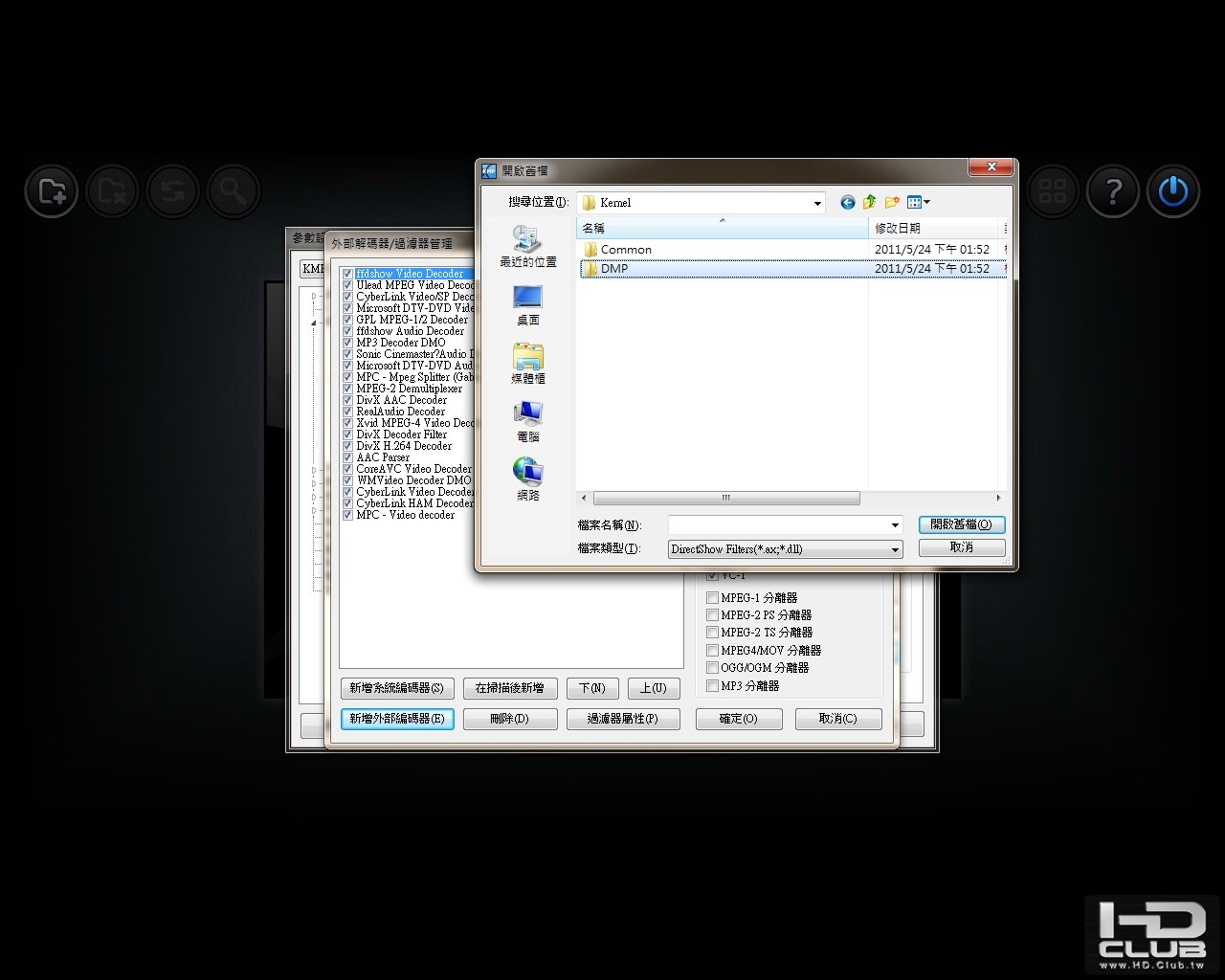Click the circular refresh icon
Screen dimensions: 1225x980
(x=173, y=191)
